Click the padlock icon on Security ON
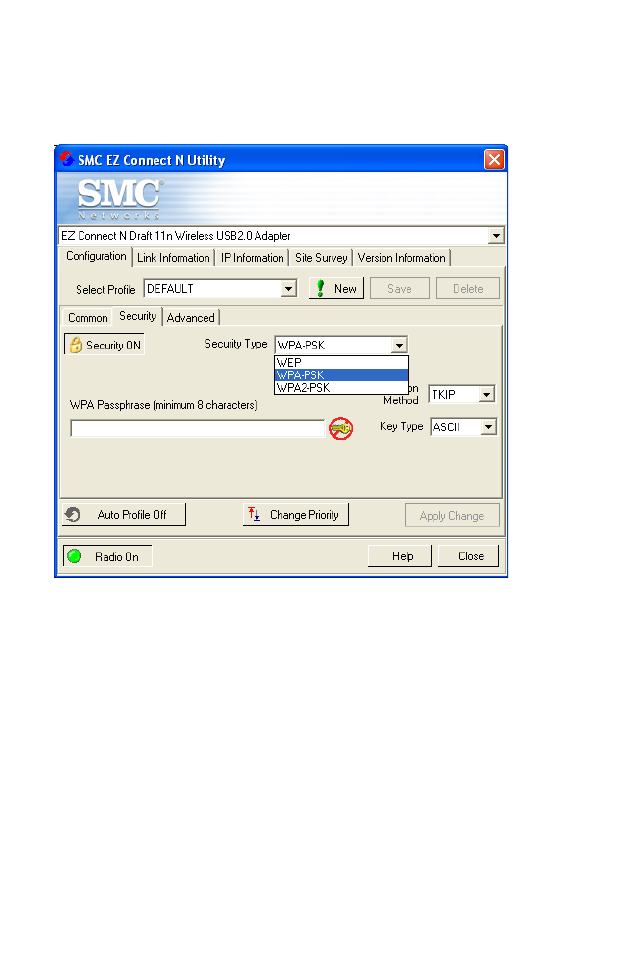630x972 pixels. tap(76, 345)
